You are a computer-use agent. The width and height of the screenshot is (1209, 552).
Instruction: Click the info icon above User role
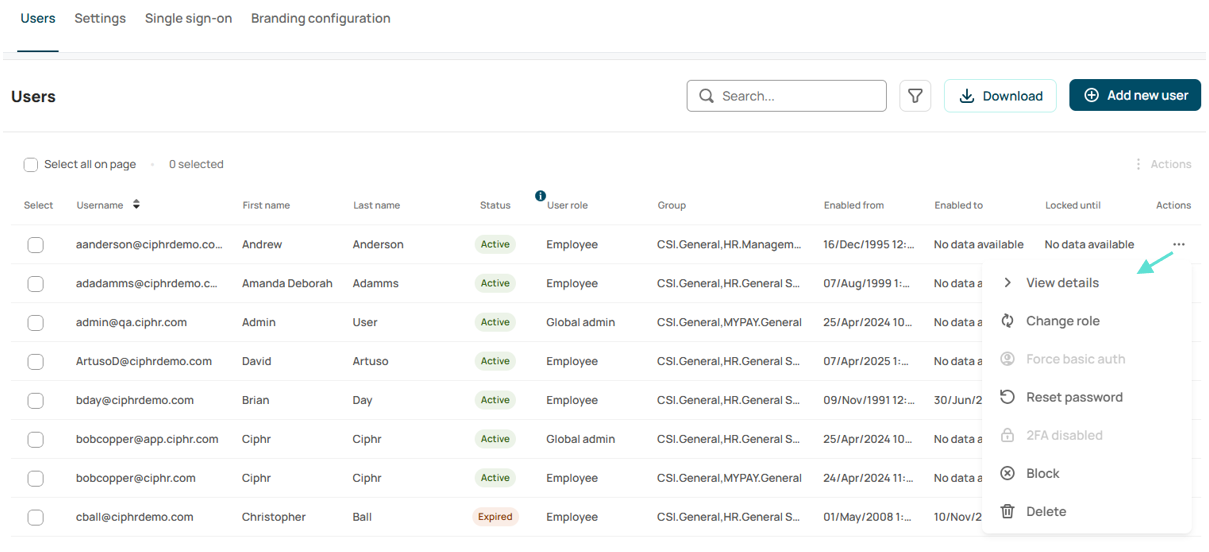coord(540,195)
